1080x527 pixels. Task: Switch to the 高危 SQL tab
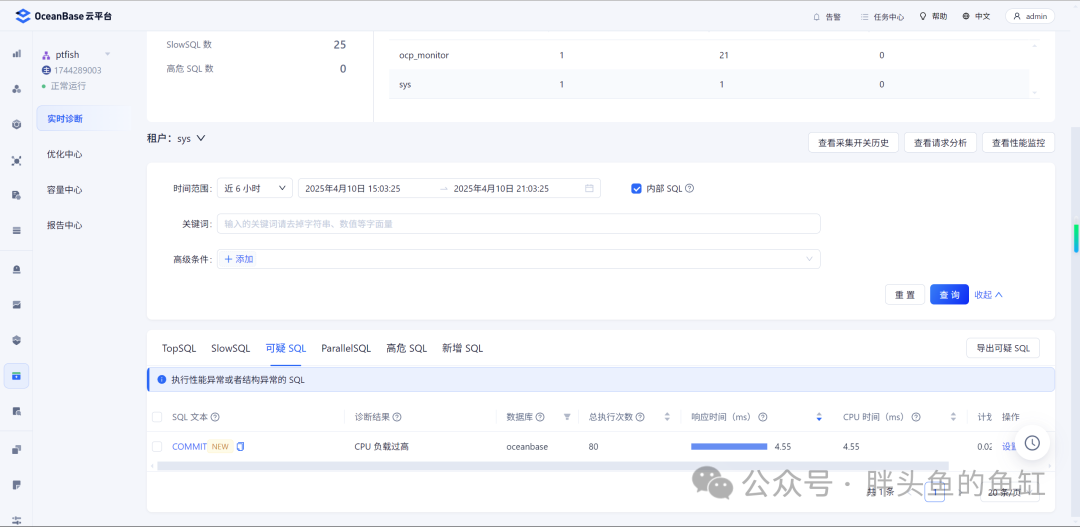[x=406, y=349]
